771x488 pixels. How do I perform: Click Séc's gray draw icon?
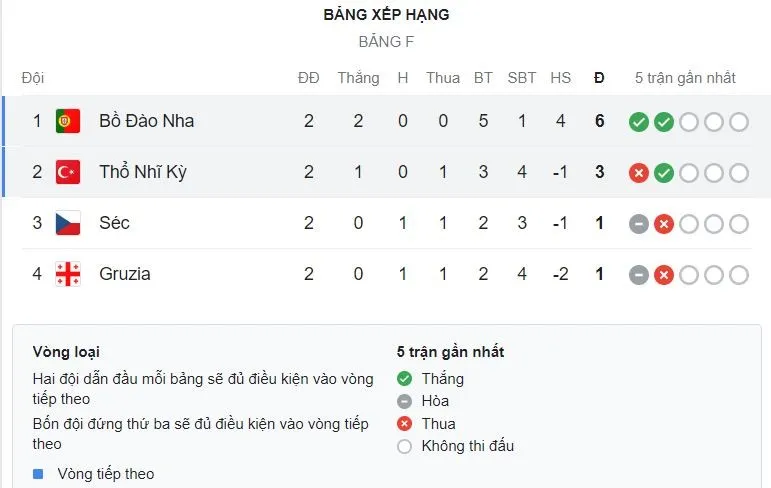click(x=639, y=224)
